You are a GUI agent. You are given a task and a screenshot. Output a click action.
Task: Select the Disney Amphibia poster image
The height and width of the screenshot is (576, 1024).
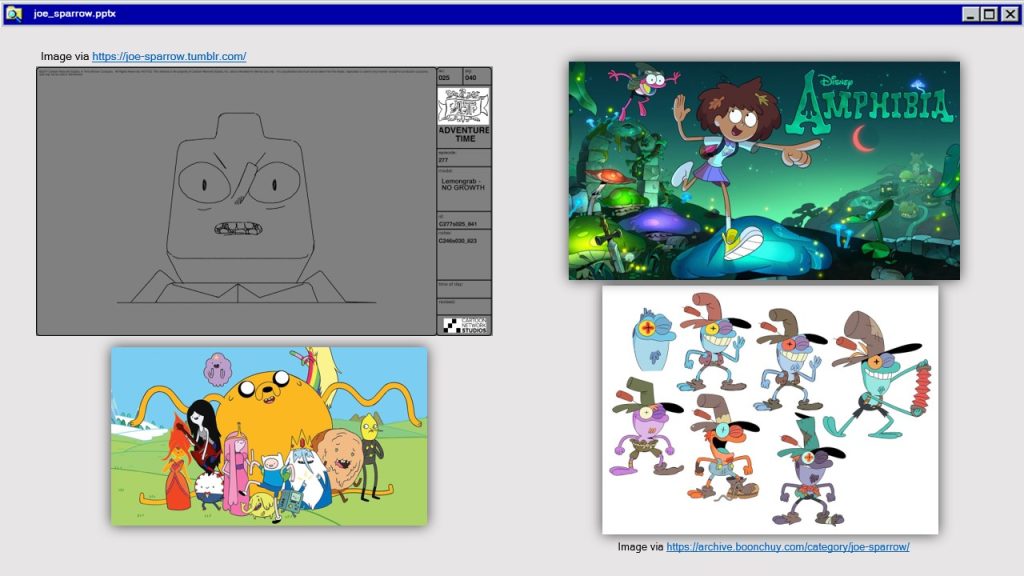click(764, 171)
